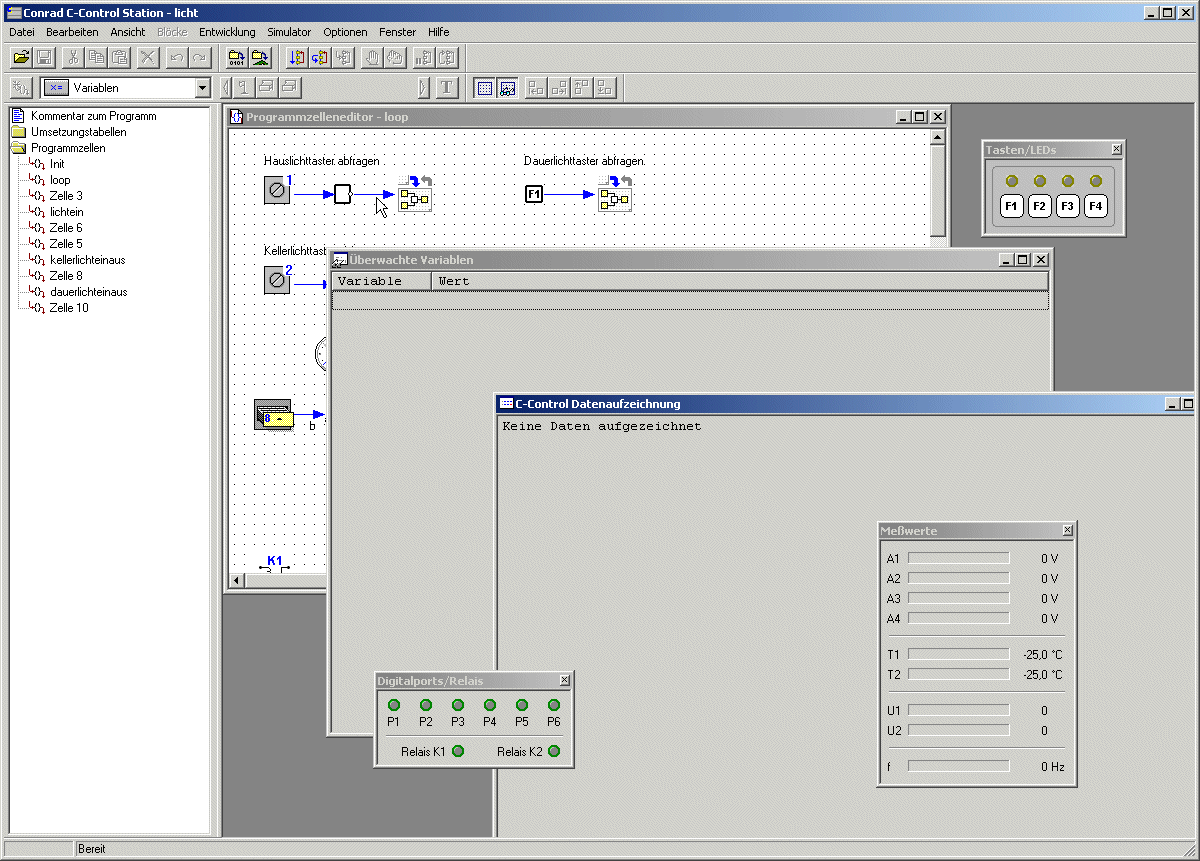
Task: Click the Cut scissors toolbar icon
Action: [x=73, y=57]
